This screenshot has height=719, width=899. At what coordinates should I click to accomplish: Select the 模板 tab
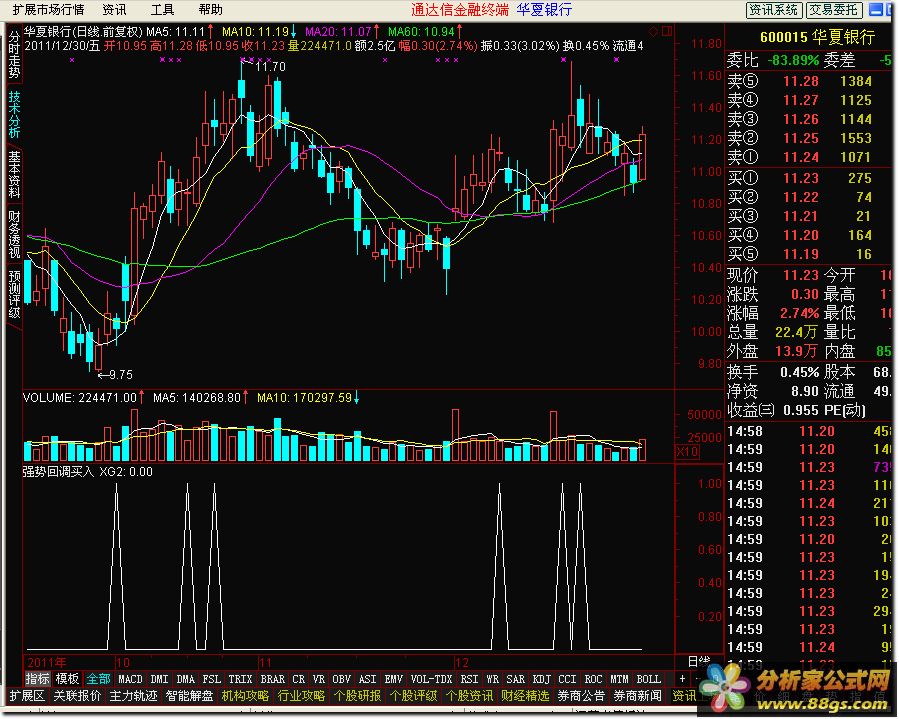click(x=67, y=679)
